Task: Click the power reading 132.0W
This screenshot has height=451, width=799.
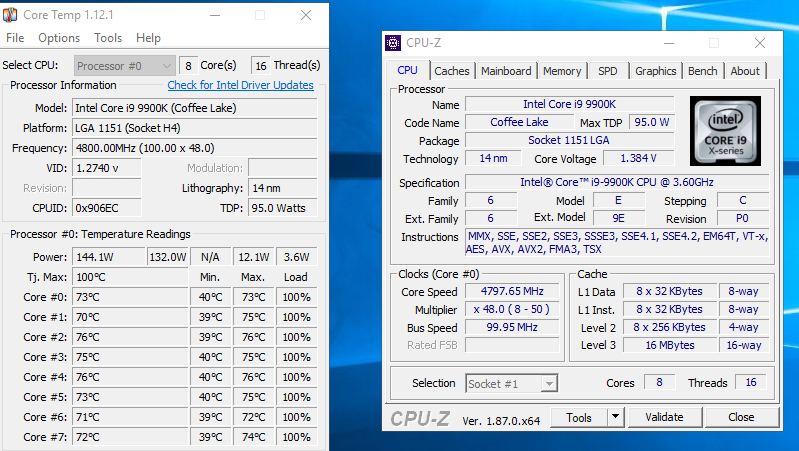Action: [x=168, y=257]
